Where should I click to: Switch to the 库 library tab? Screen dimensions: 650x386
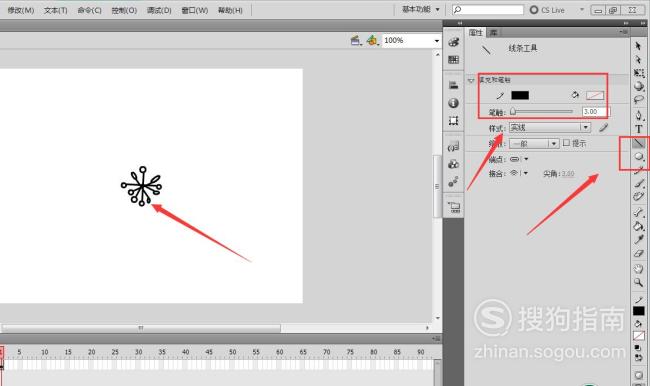click(x=493, y=32)
